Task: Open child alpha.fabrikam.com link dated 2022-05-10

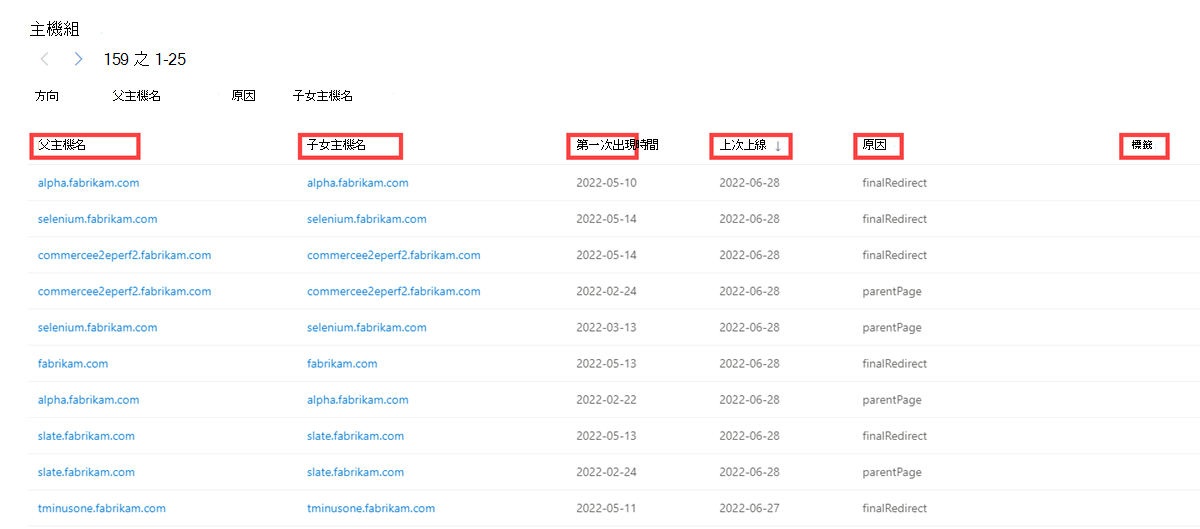Action: click(x=358, y=183)
